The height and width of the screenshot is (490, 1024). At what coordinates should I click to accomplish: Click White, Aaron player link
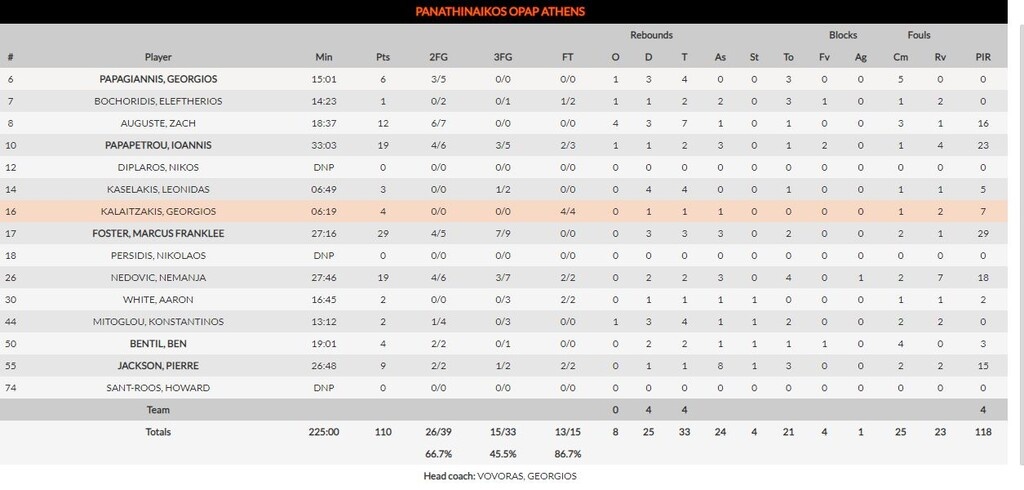[158, 299]
